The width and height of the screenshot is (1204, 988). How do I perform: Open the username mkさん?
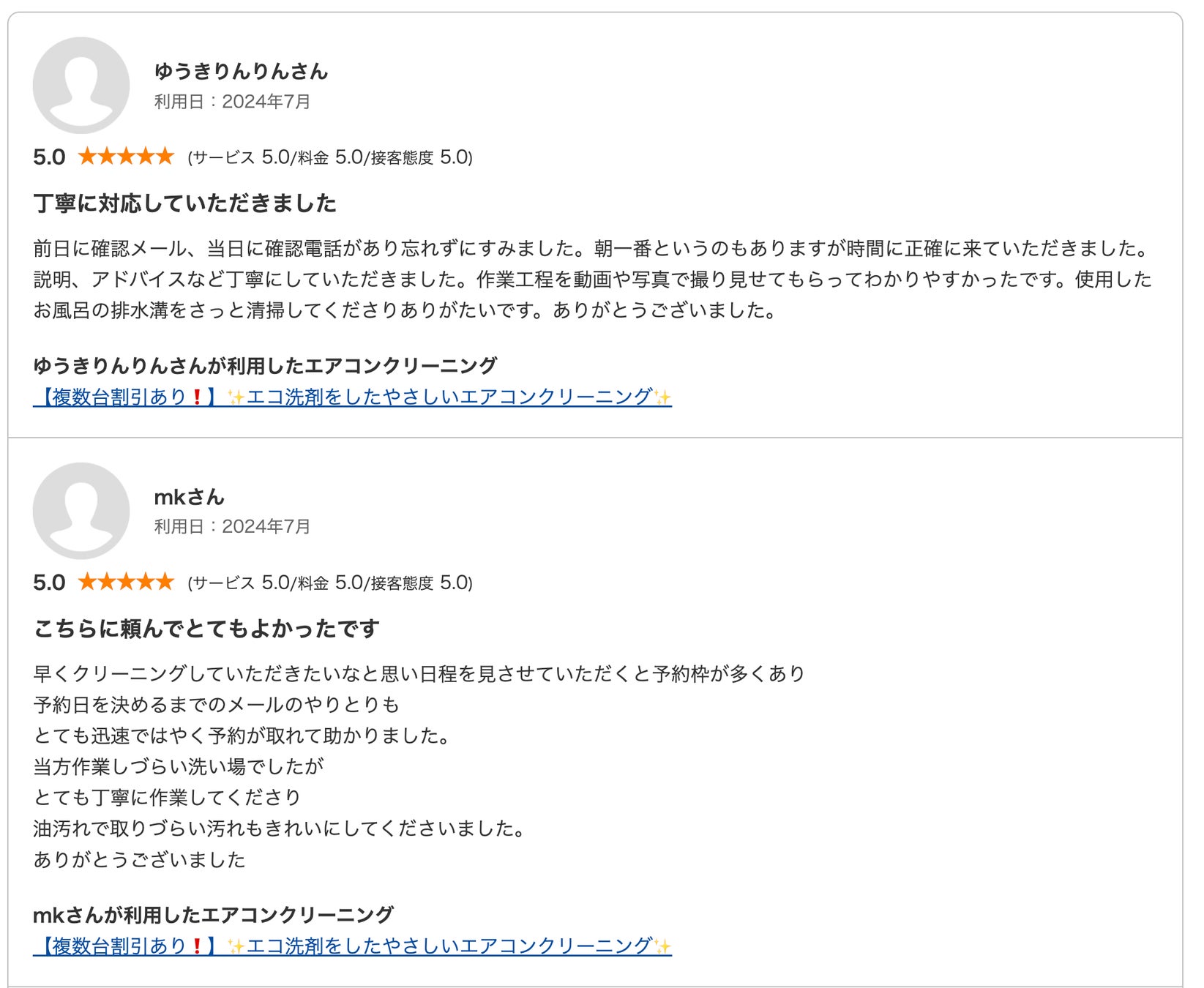(x=189, y=497)
